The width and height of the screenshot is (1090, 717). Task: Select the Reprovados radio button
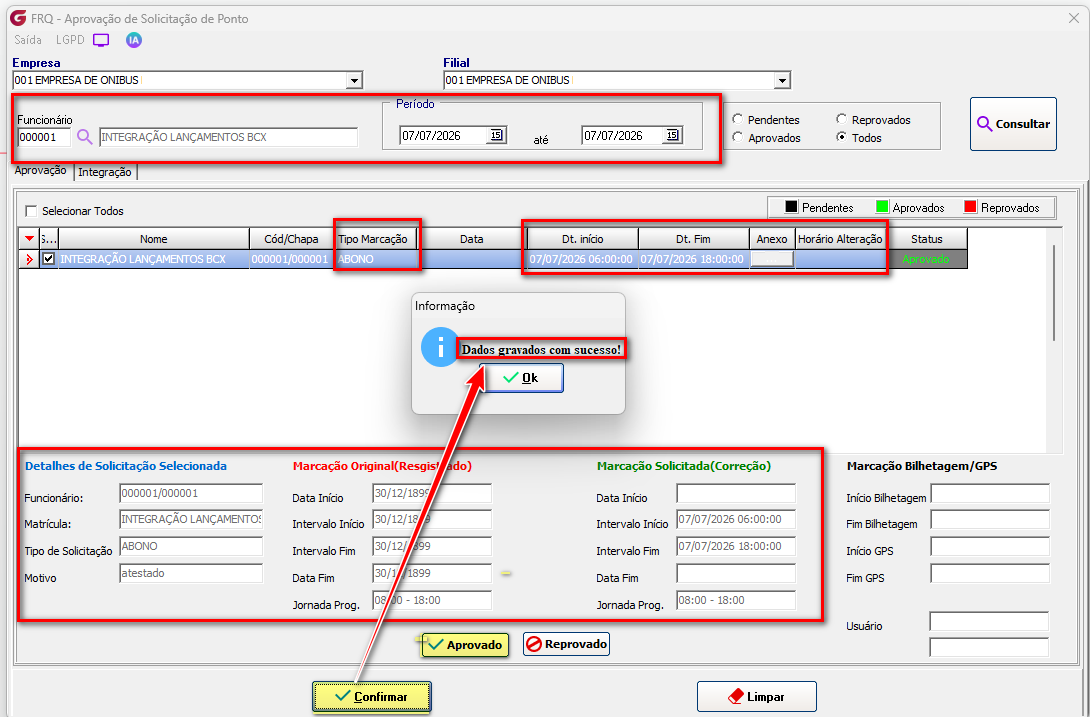click(x=841, y=119)
